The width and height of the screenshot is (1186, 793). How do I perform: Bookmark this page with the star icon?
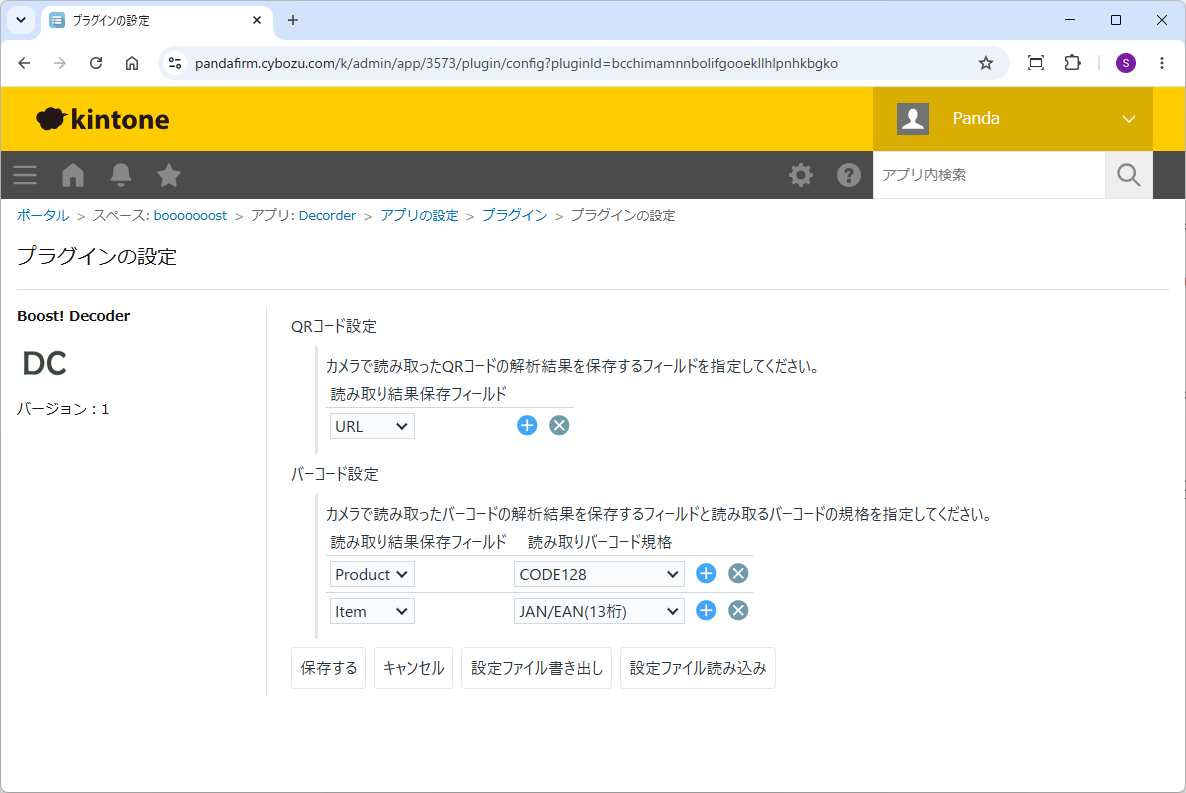point(986,63)
